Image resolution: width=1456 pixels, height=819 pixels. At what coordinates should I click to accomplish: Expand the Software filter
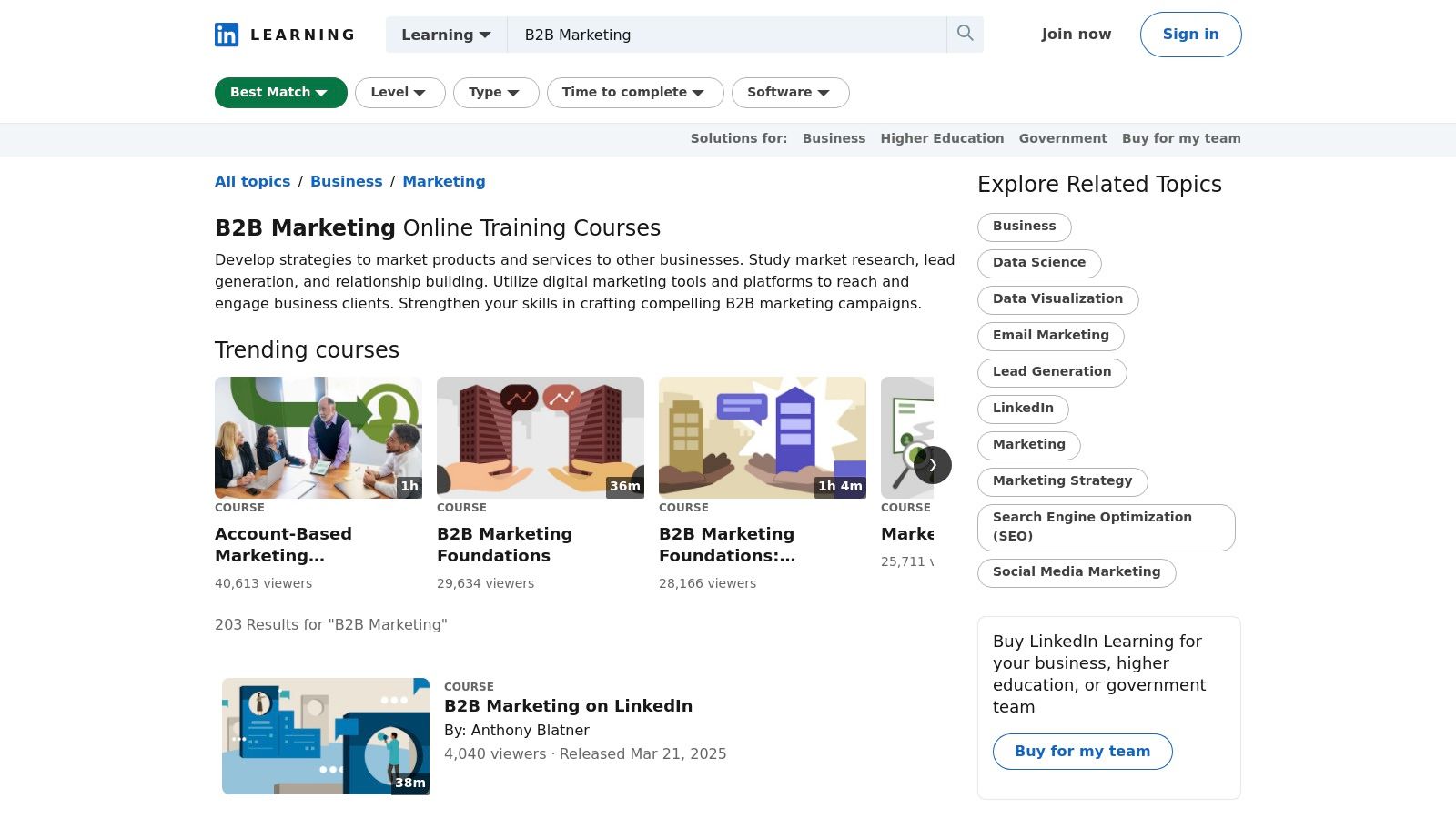(x=791, y=93)
